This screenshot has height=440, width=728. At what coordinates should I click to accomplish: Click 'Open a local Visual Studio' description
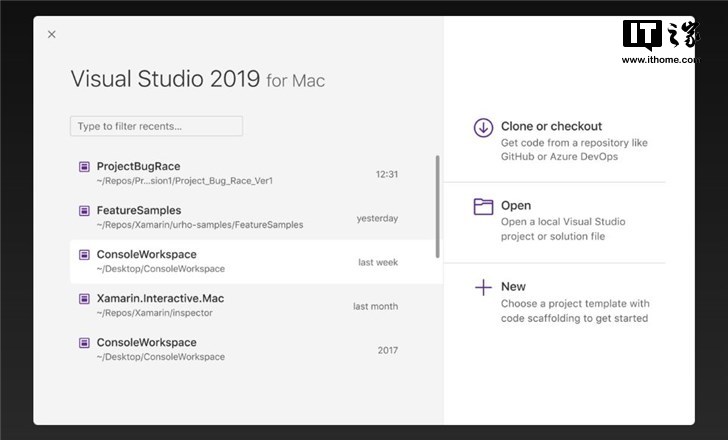563,229
